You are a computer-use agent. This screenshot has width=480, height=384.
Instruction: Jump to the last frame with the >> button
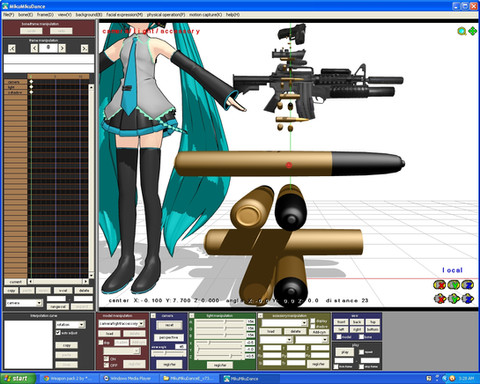pyautogui.click(x=85, y=49)
